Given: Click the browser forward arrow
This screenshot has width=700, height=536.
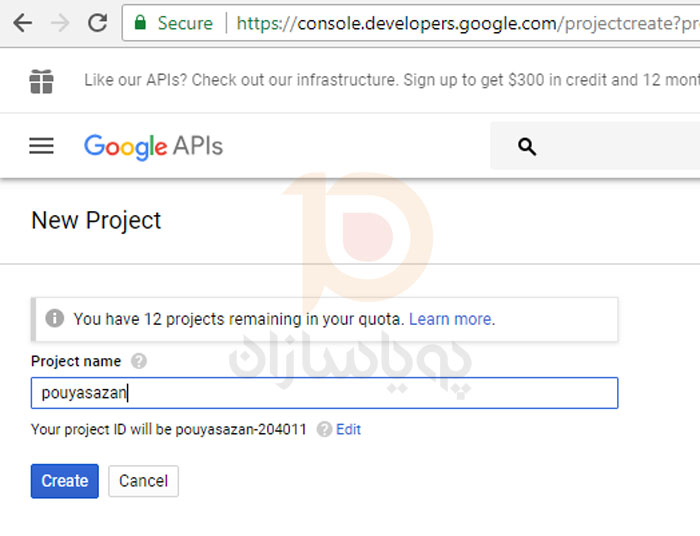Looking at the screenshot, I should [x=59, y=22].
